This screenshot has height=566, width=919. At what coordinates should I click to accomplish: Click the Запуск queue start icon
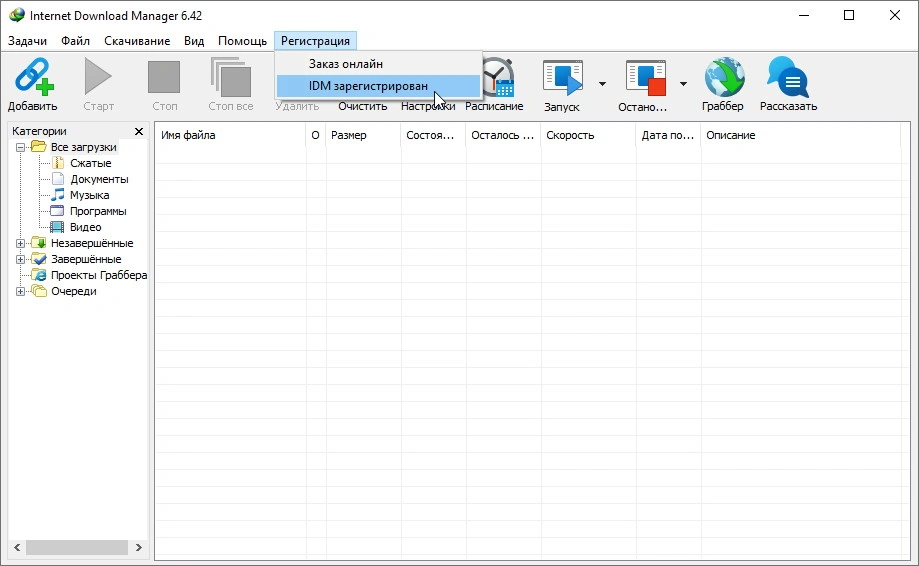click(563, 77)
